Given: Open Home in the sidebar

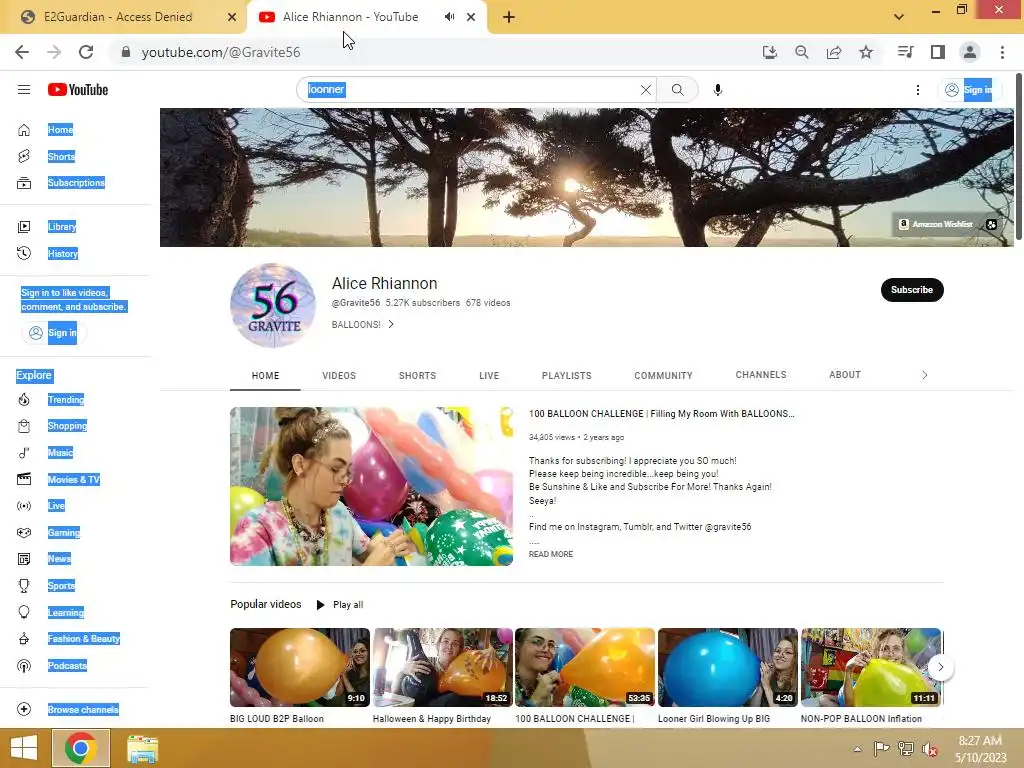Looking at the screenshot, I should coord(60,129).
